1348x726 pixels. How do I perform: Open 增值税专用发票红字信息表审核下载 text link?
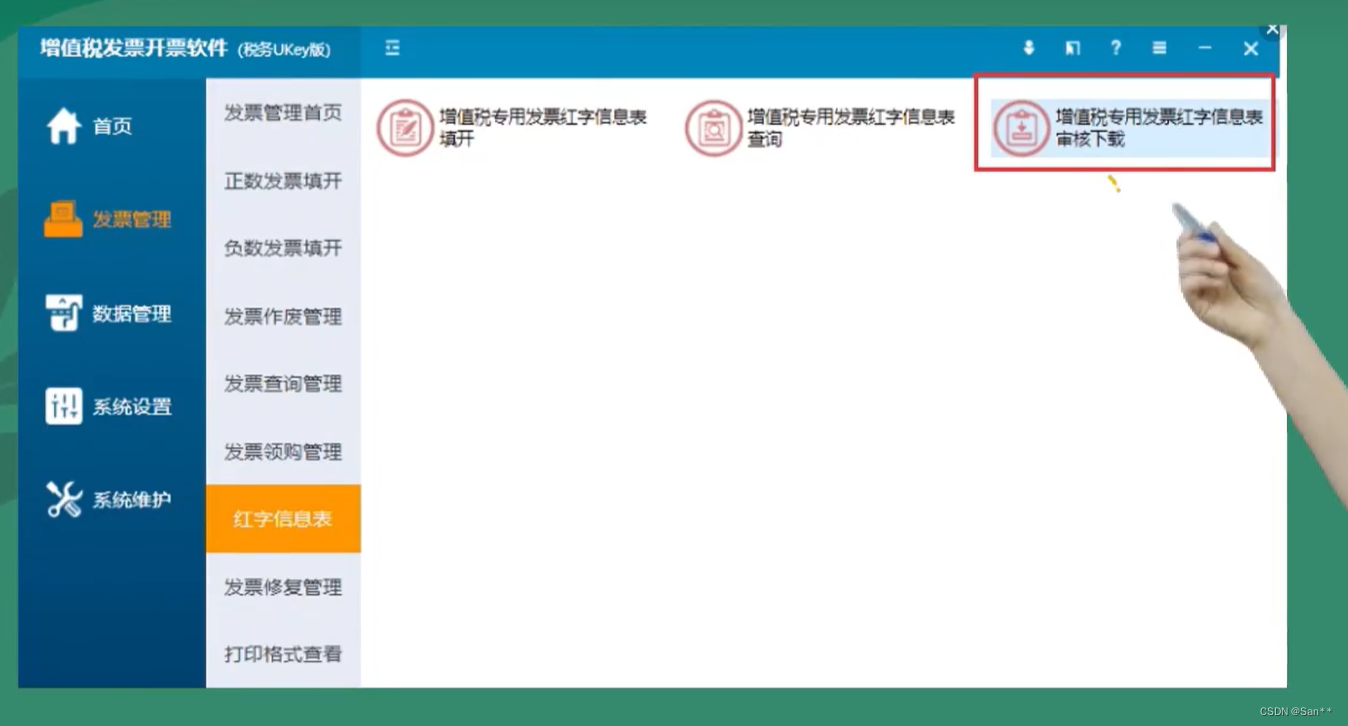1159,128
